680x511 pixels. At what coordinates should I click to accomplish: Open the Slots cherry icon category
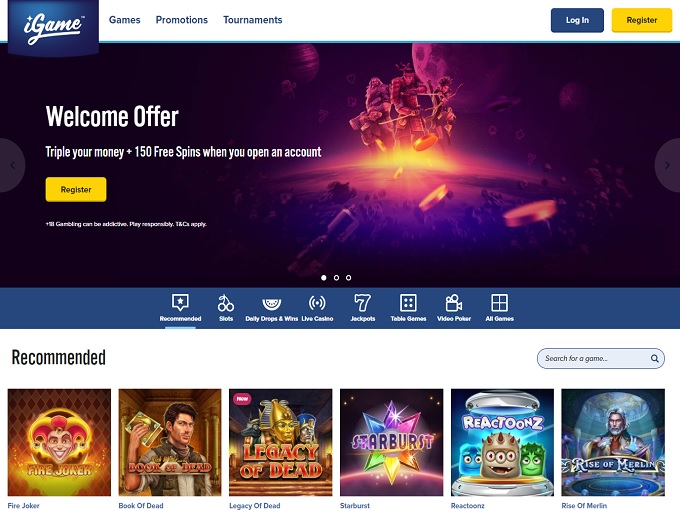(x=226, y=303)
